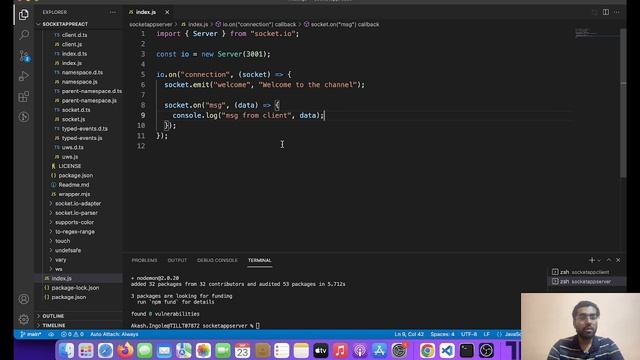Select the index.js editor tab
The image size is (640, 360).
click(x=146, y=12)
